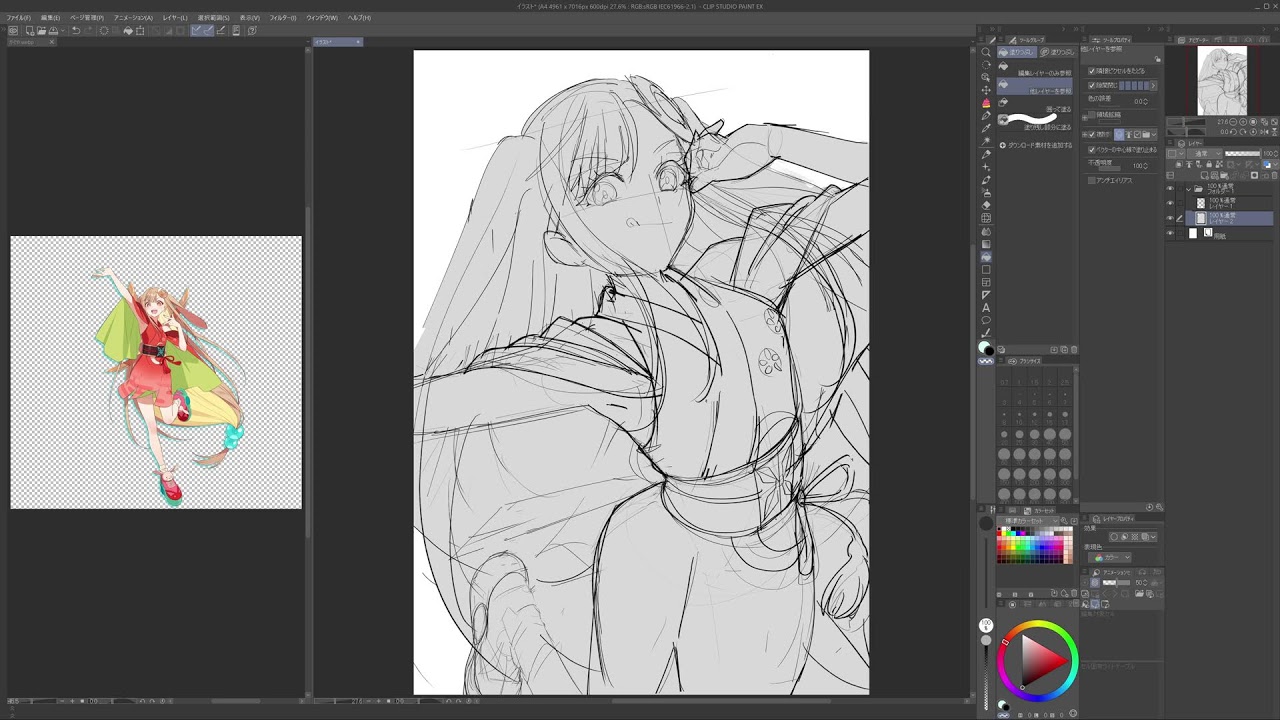
Task: Switch to イラスト canvas tab
Action: click(x=337, y=42)
